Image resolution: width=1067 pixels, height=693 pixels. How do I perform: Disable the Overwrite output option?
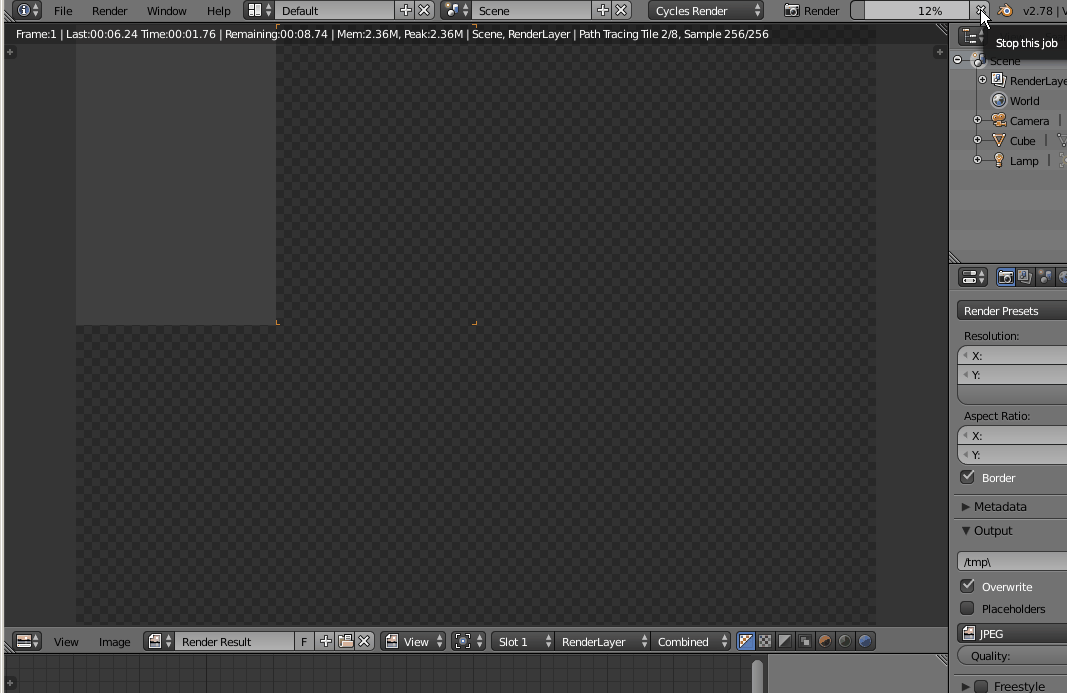click(968, 585)
